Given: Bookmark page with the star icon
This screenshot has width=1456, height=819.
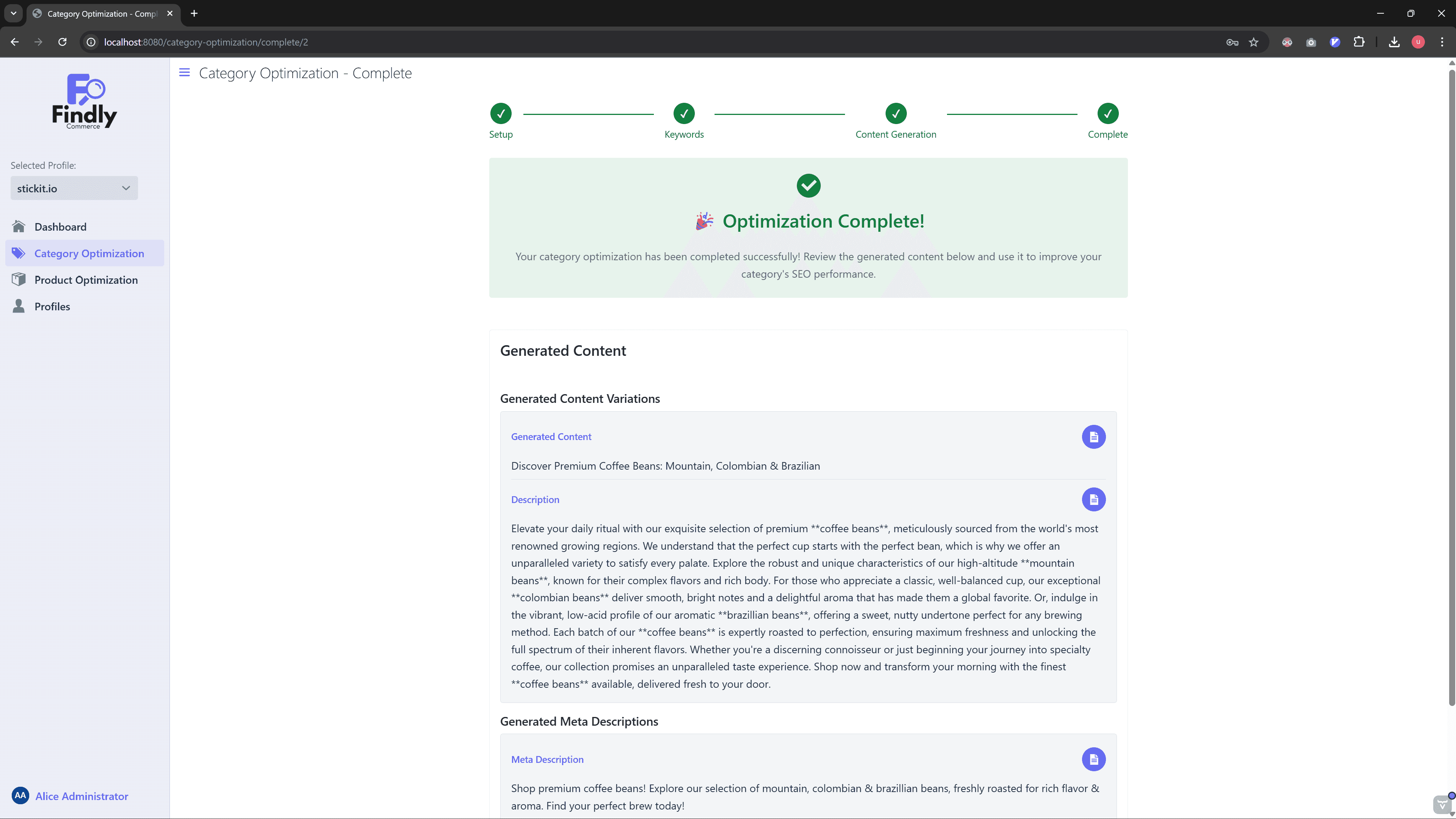Looking at the screenshot, I should tap(1253, 42).
